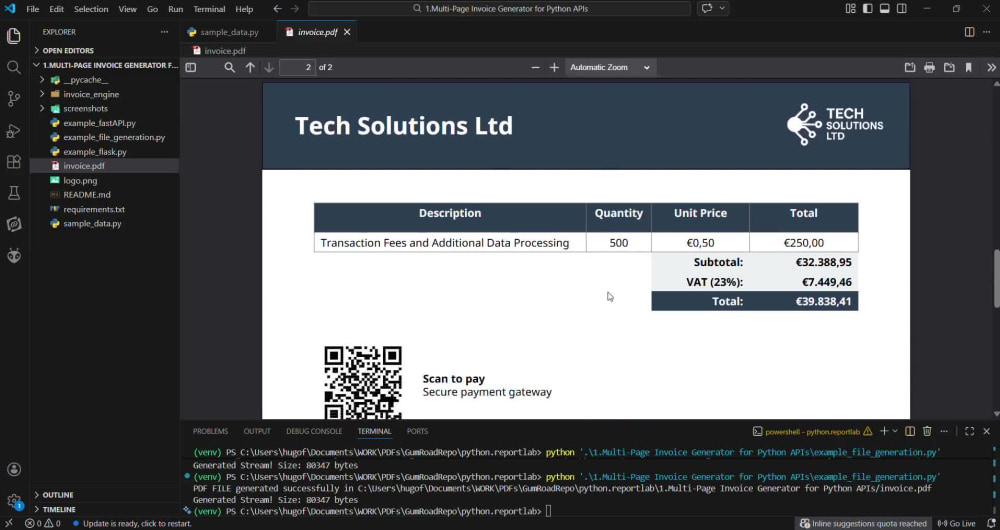
Task: Open the Edit menu
Action: coord(56,9)
